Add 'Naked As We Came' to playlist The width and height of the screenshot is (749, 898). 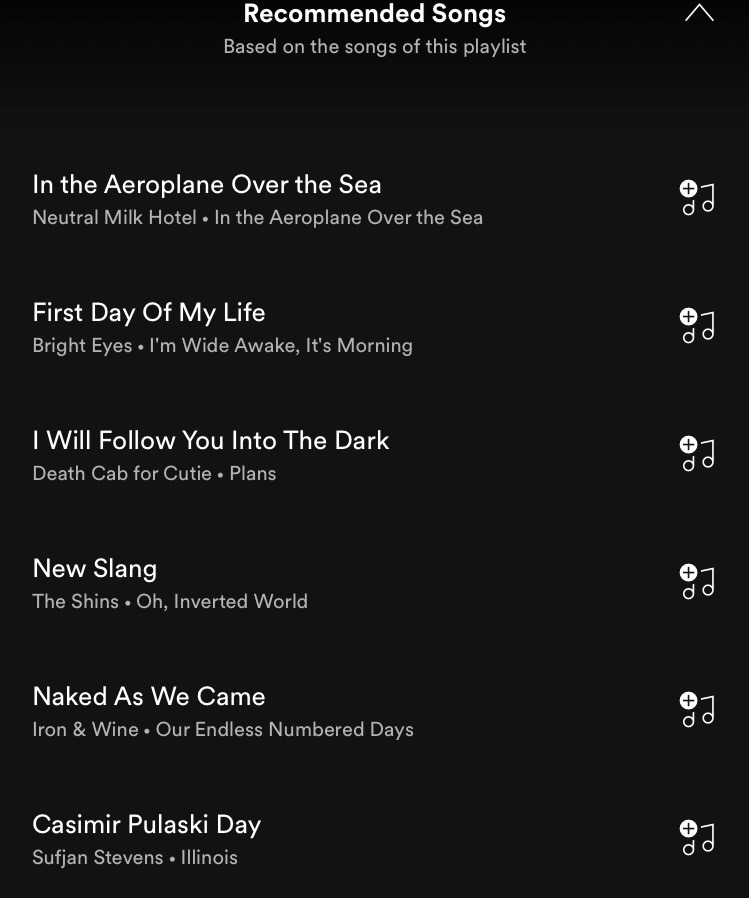[697, 710]
